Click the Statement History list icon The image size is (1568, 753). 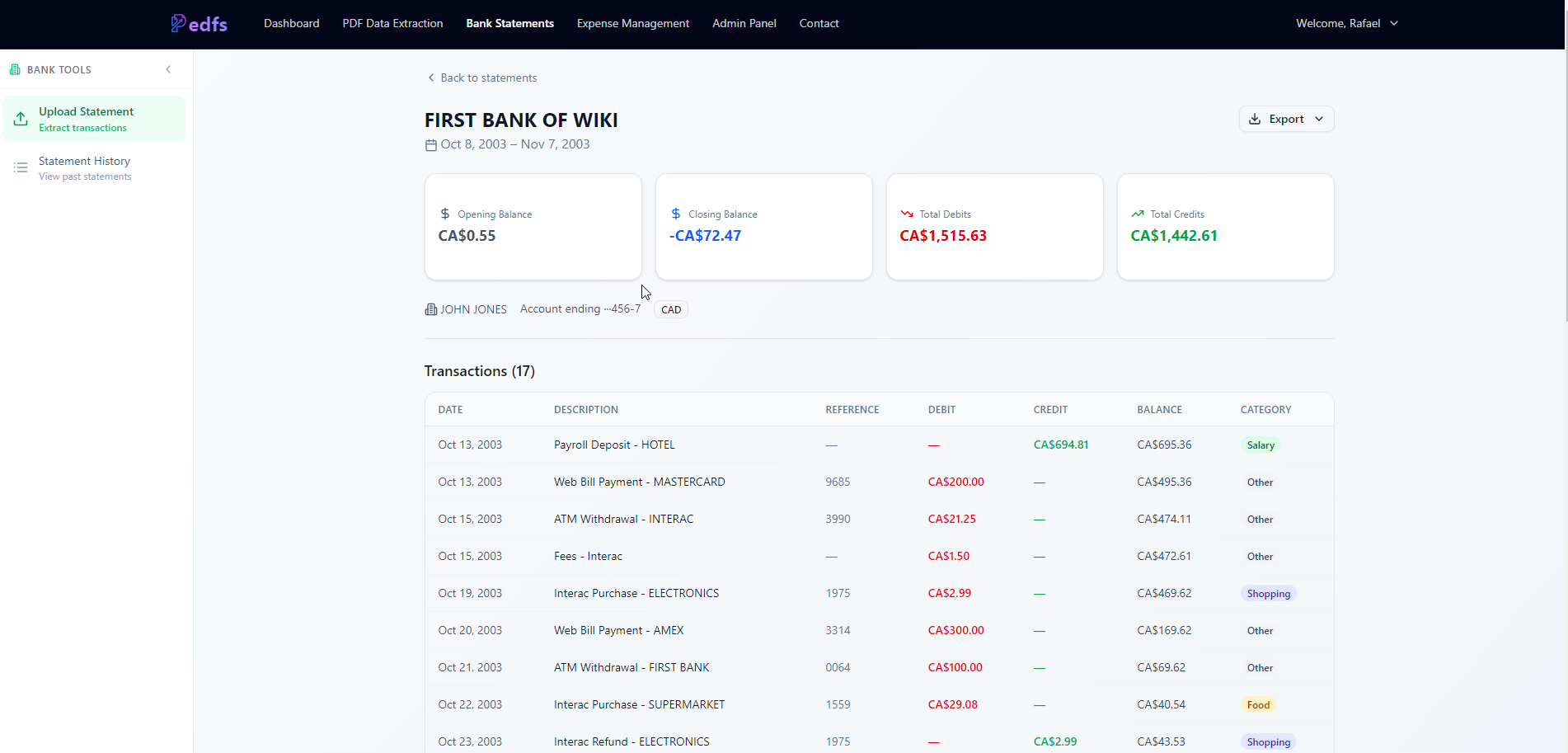tap(21, 167)
